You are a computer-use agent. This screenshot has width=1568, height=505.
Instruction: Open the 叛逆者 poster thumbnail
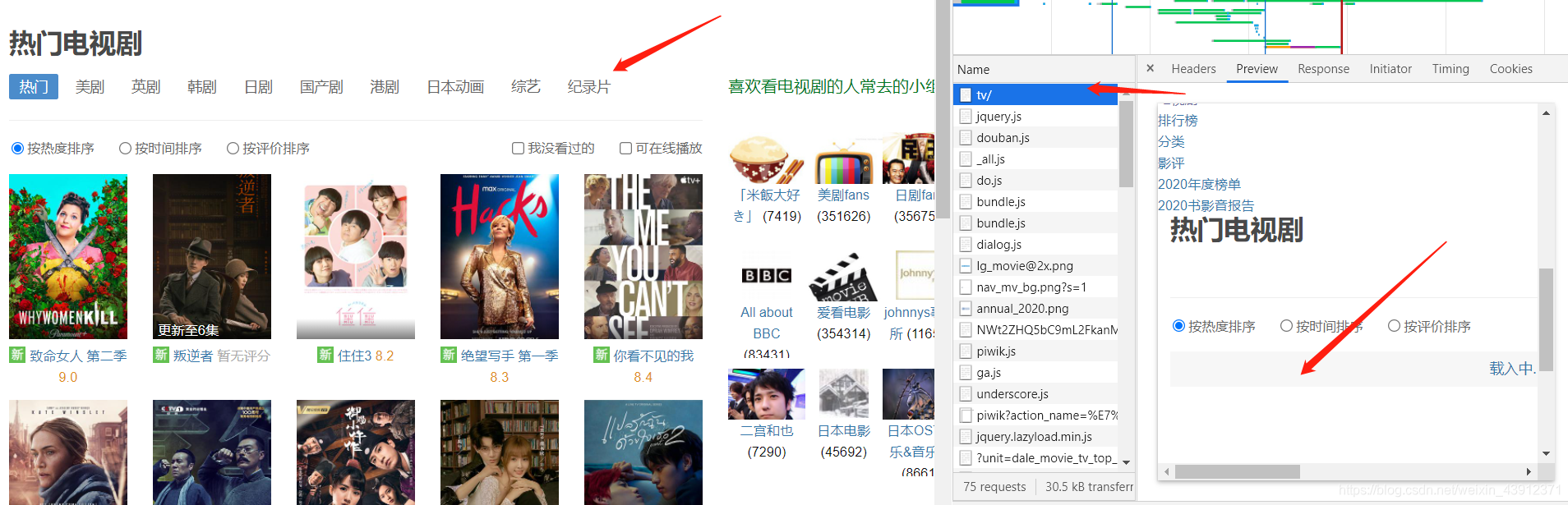[212, 256]
